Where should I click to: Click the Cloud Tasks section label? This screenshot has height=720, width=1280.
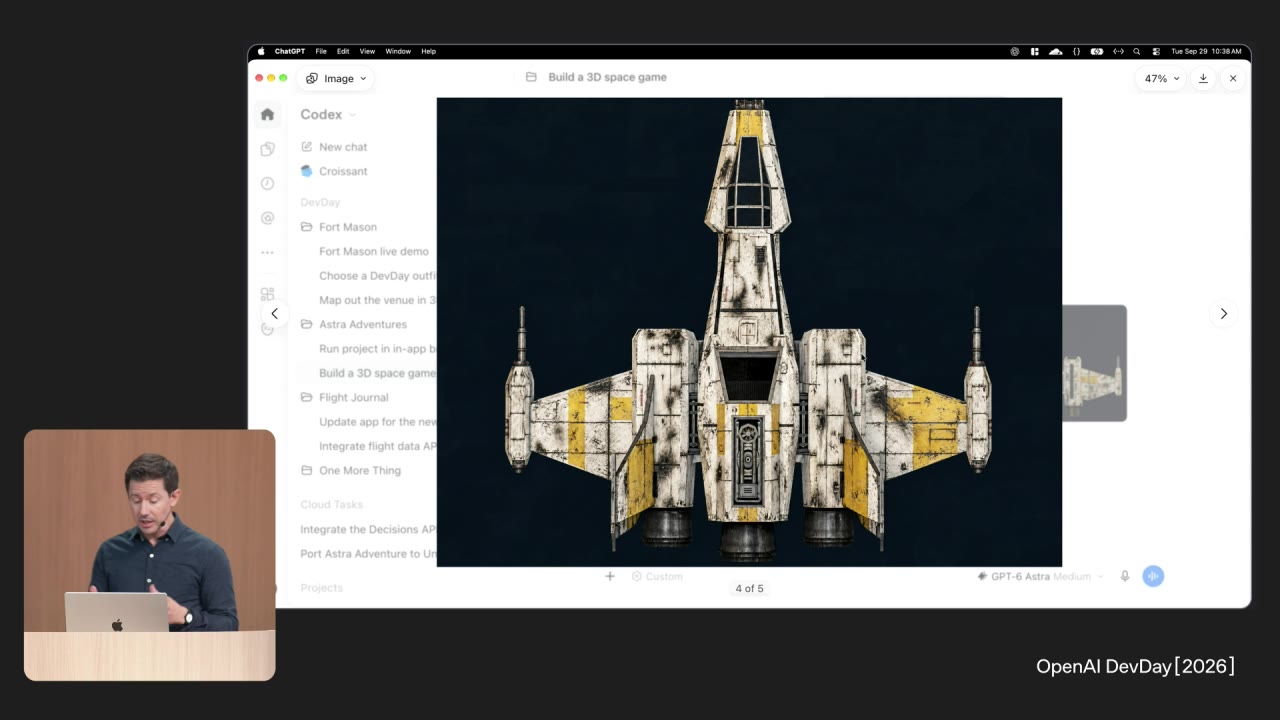331,504
